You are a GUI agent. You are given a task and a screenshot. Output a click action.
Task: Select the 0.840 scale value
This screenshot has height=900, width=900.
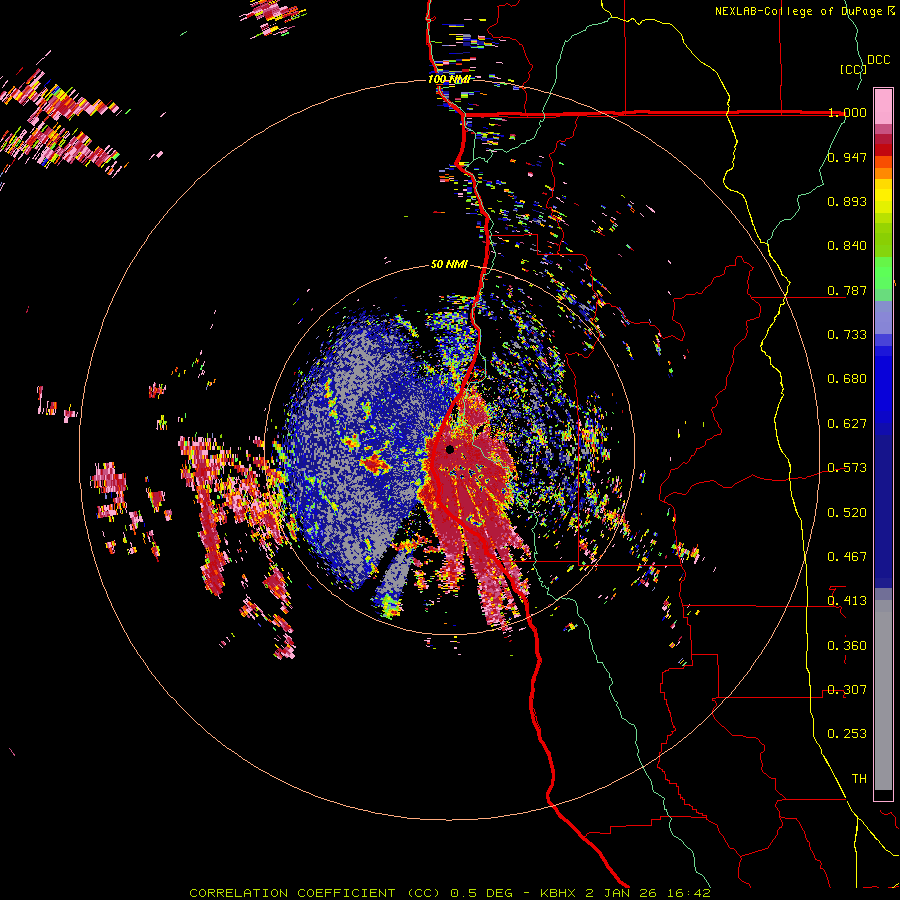pyautogui.click(x=847, y=246)
